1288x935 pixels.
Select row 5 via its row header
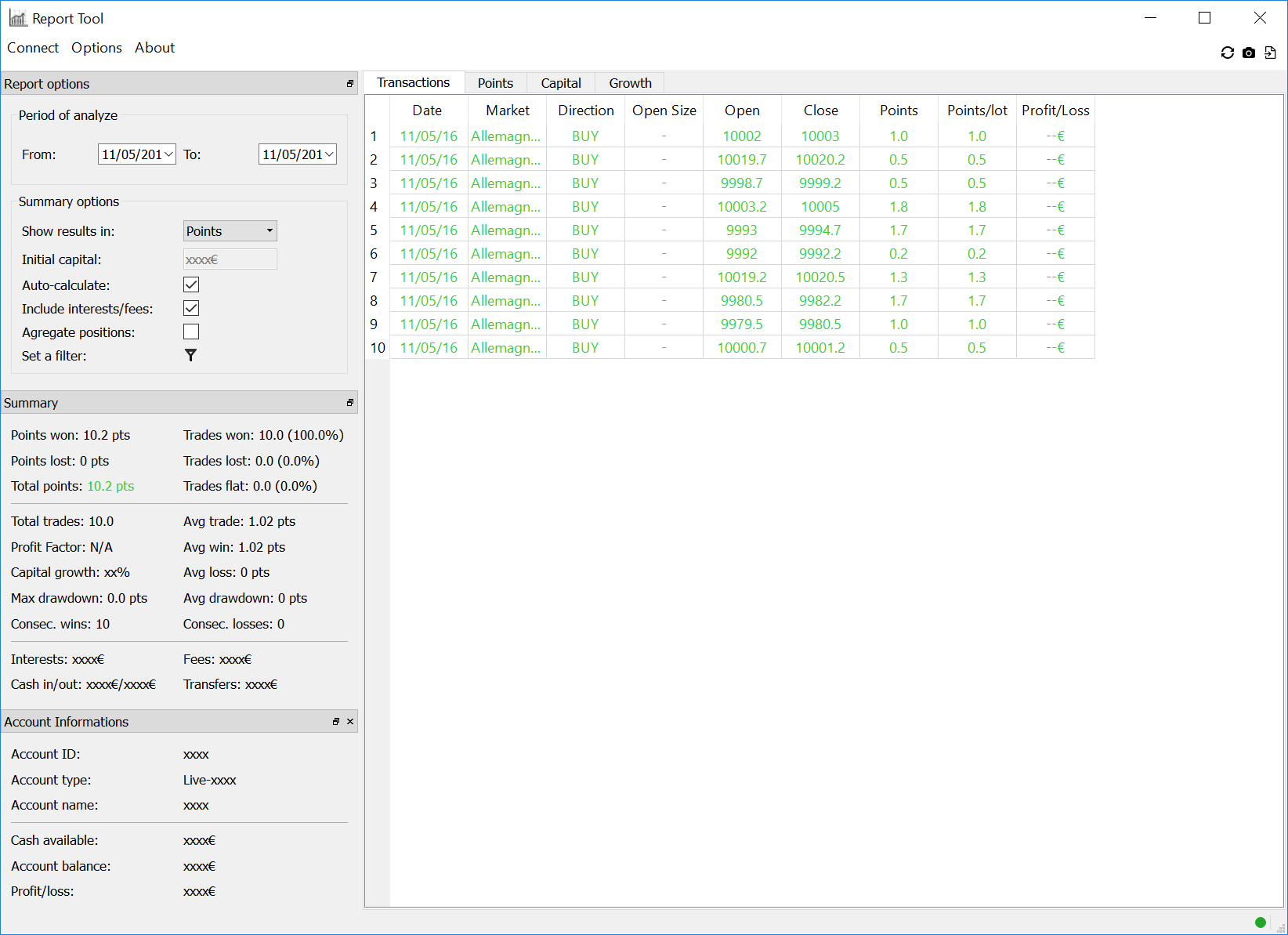point(378,230)
